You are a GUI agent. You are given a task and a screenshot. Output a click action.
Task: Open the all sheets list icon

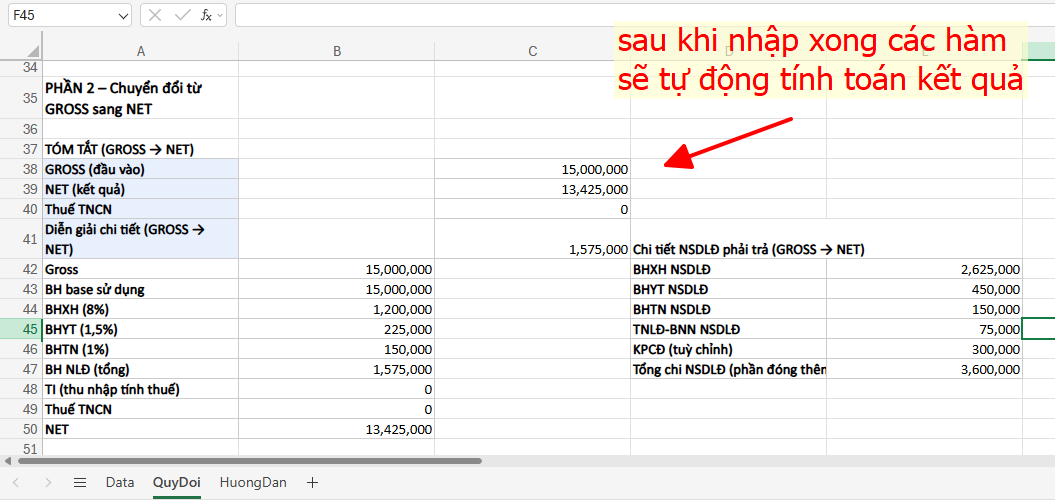coord(80,483)
